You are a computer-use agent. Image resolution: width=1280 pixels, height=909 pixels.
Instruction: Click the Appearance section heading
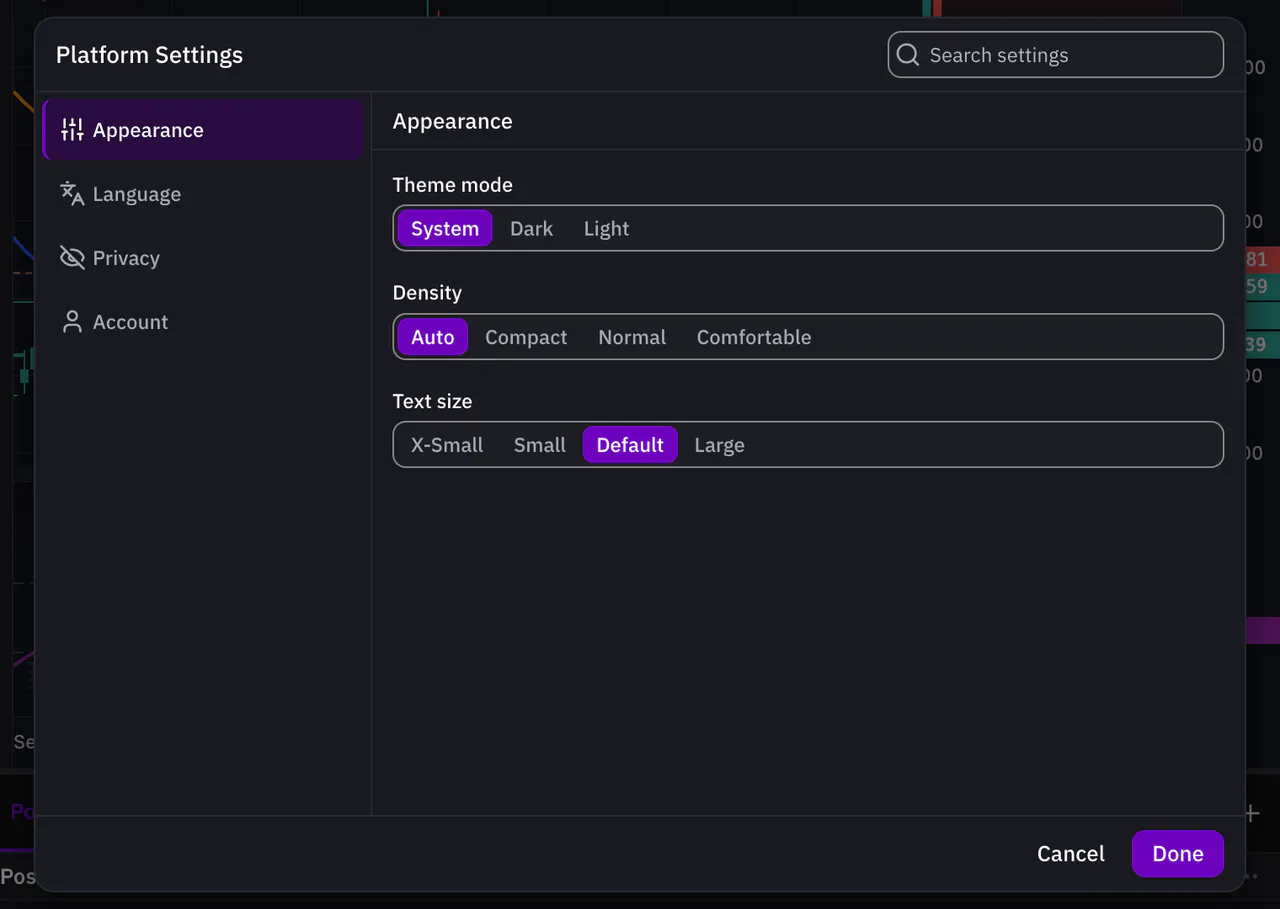point(452,121)
